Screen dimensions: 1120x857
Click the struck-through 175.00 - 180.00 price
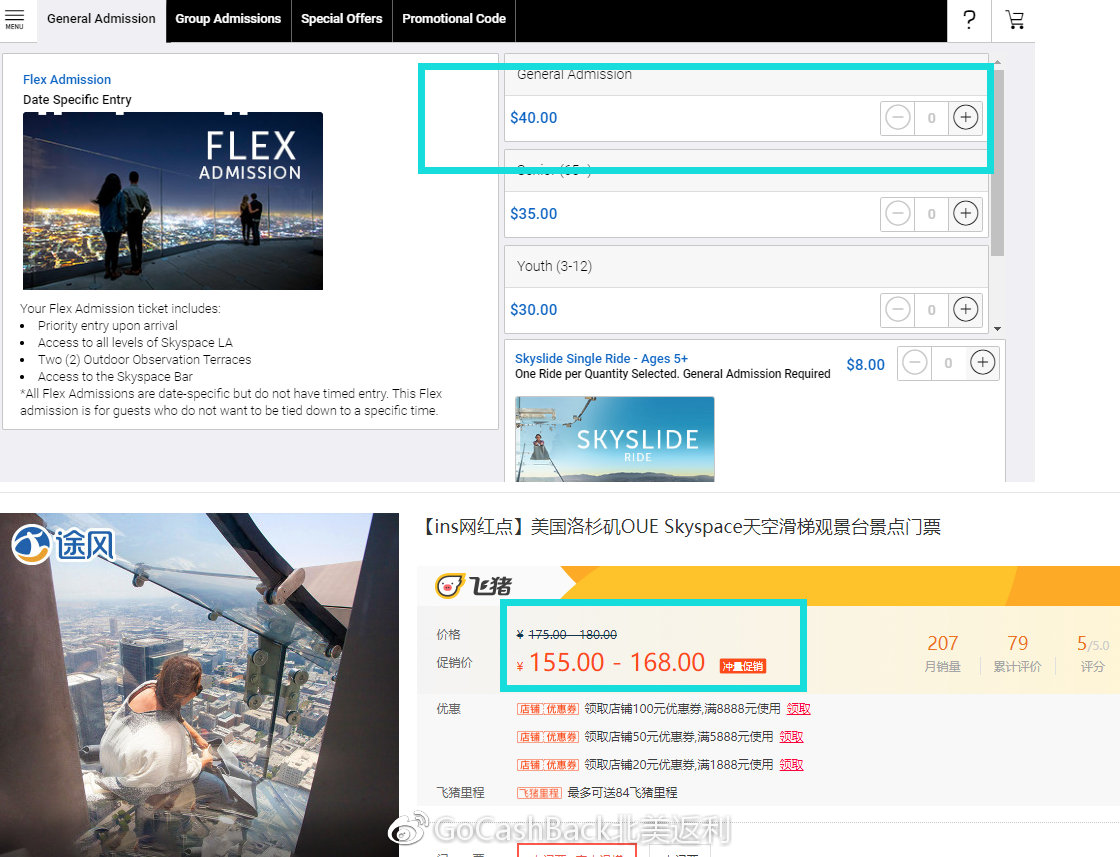572,634
